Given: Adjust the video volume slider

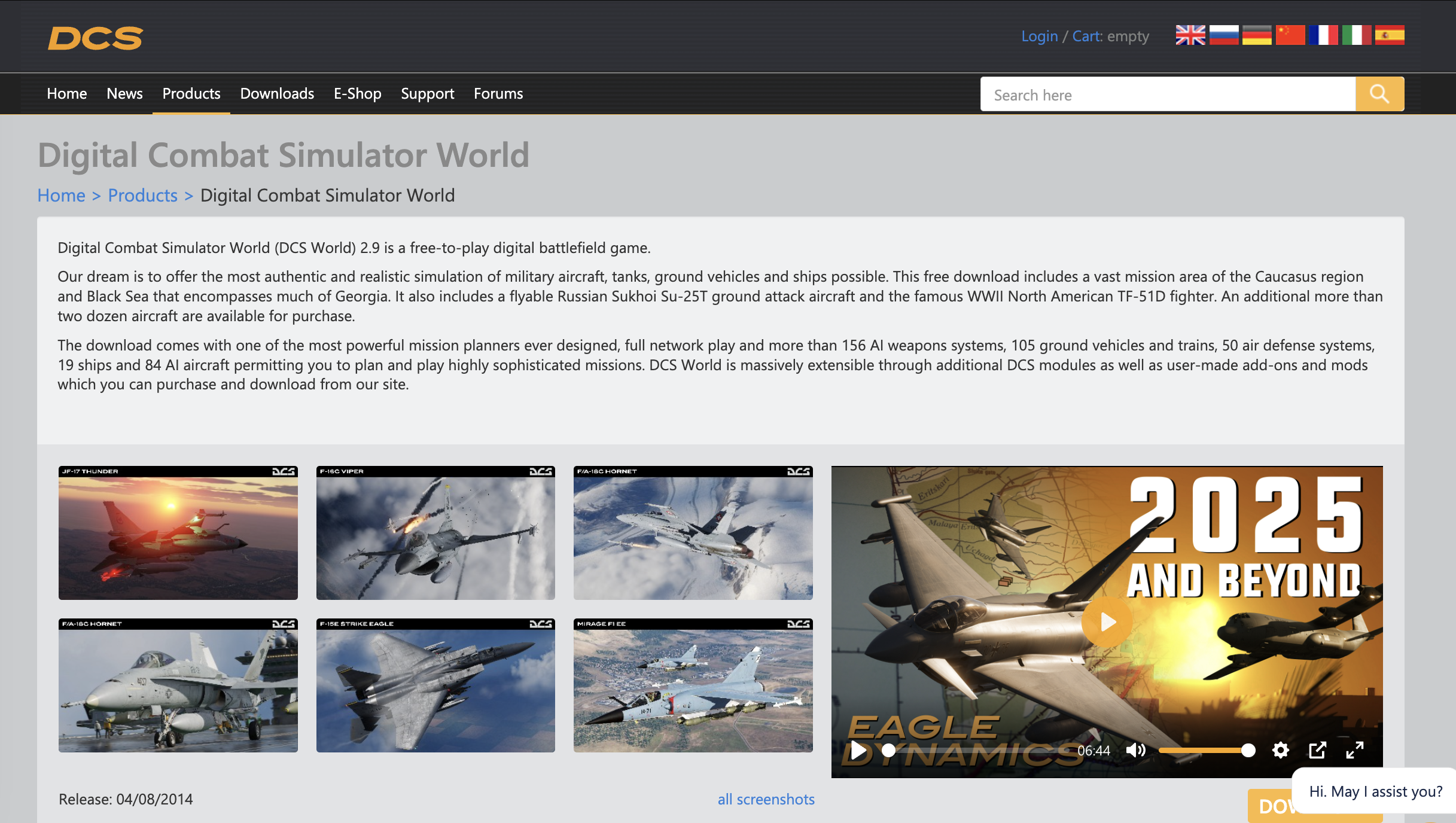Looking at the screenshot, I should point(1207,751).
